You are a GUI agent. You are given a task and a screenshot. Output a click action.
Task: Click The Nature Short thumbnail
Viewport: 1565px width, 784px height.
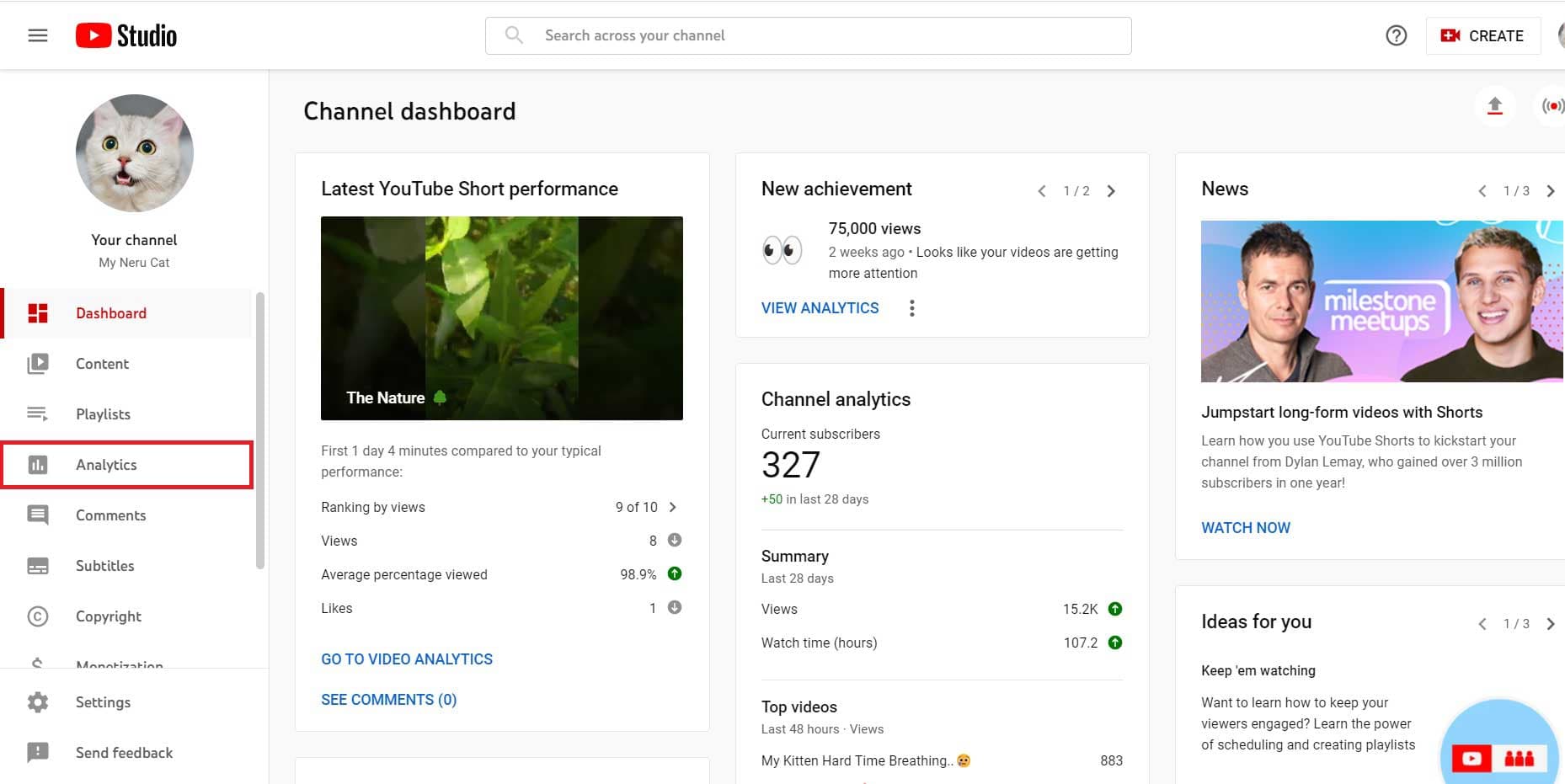pos(502,318)
